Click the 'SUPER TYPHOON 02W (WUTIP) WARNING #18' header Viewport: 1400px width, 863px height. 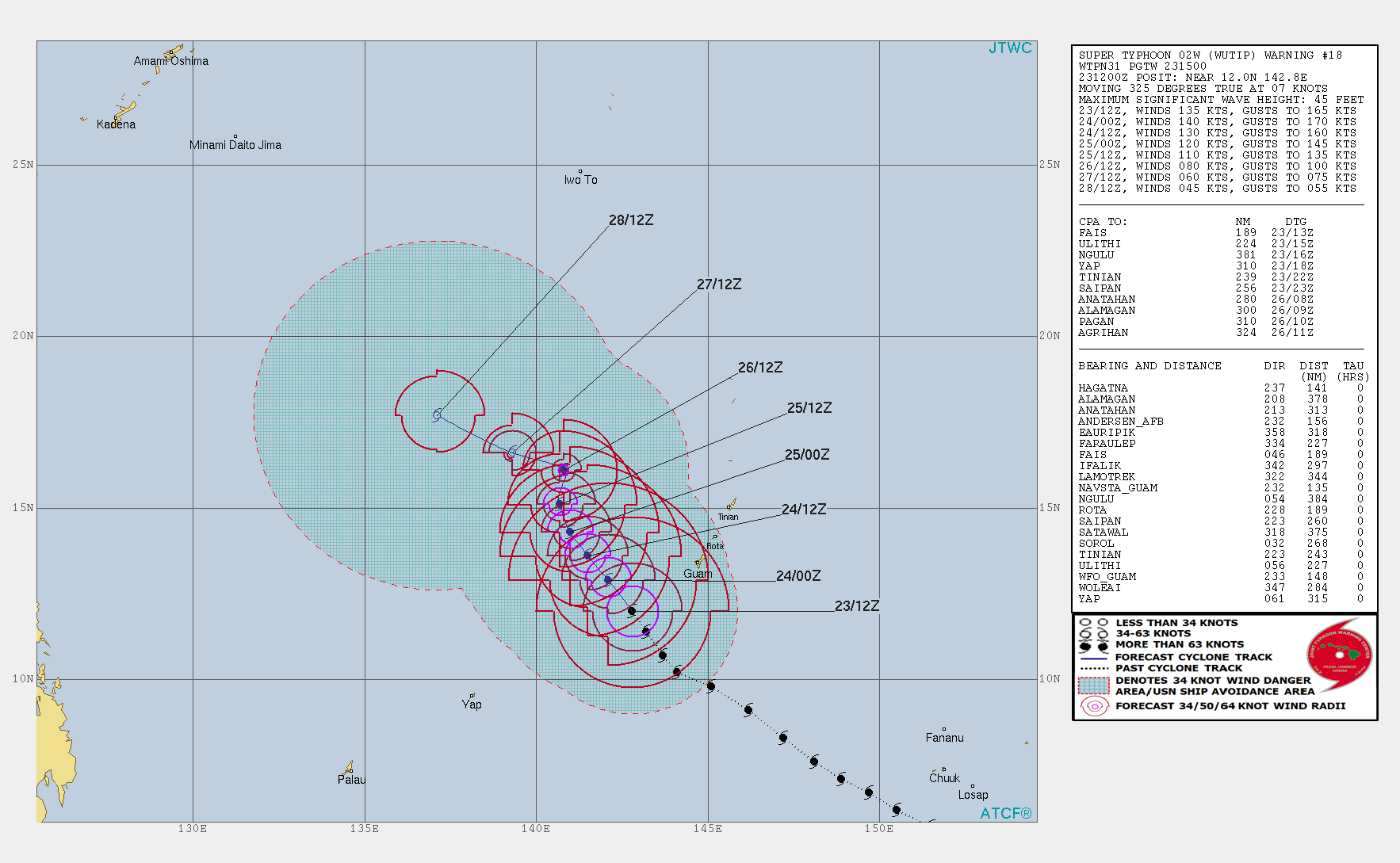1211,55
